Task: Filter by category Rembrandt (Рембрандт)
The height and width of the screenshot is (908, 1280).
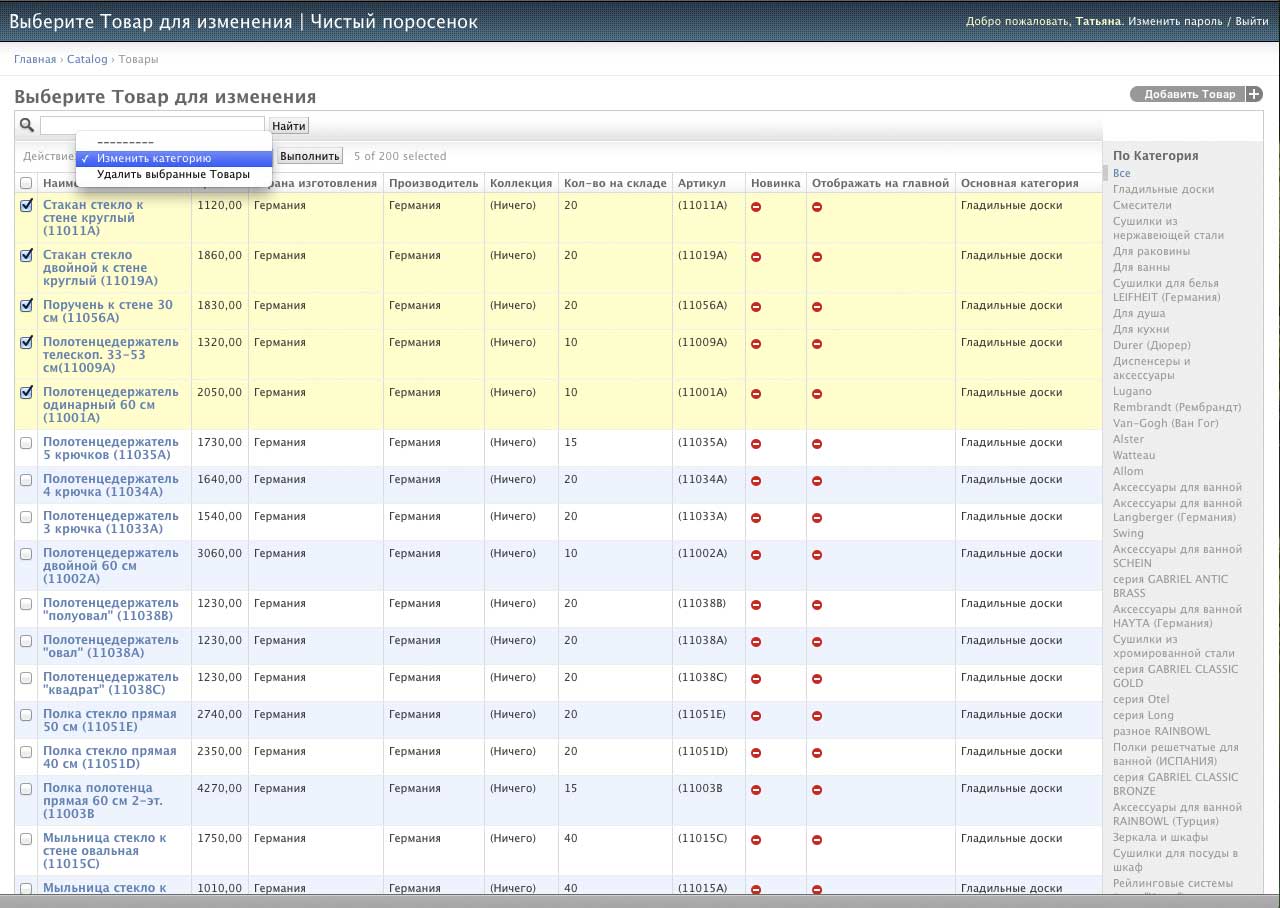Action: click(1177, 407)
